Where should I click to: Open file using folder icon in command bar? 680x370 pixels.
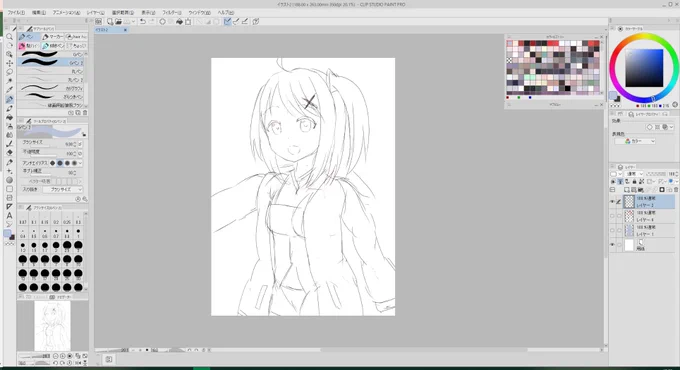tap(118, 21)
